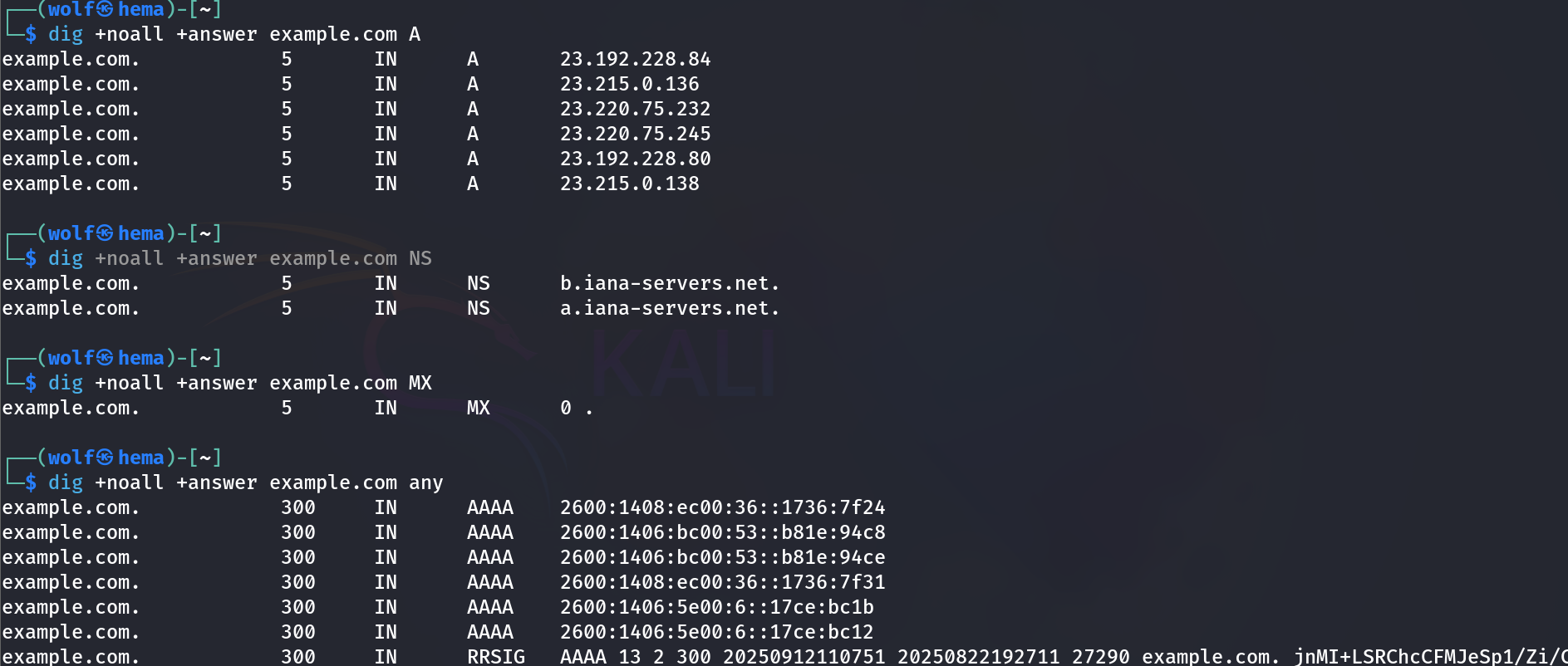Screen dimensions: 1568x666
Task: Click the Kali symbol above the any query
Action: point(105,458)
